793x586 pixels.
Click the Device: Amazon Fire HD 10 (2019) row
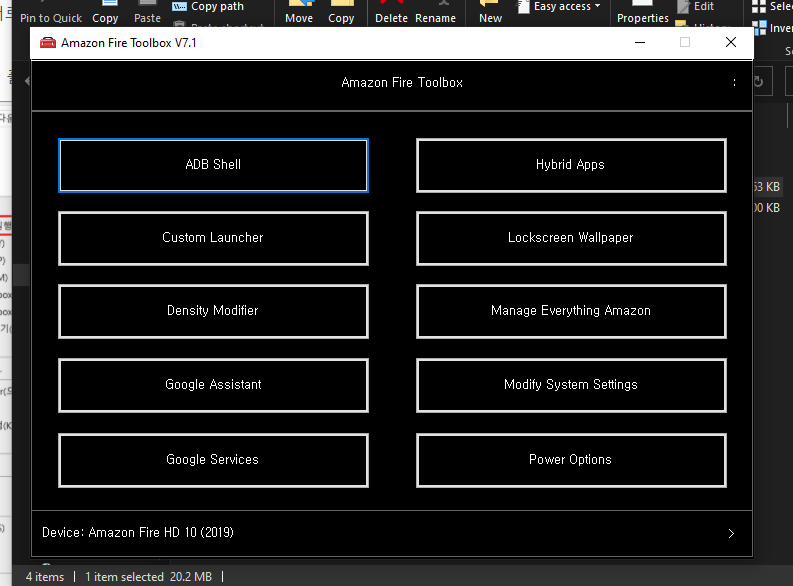coord(392,533)
